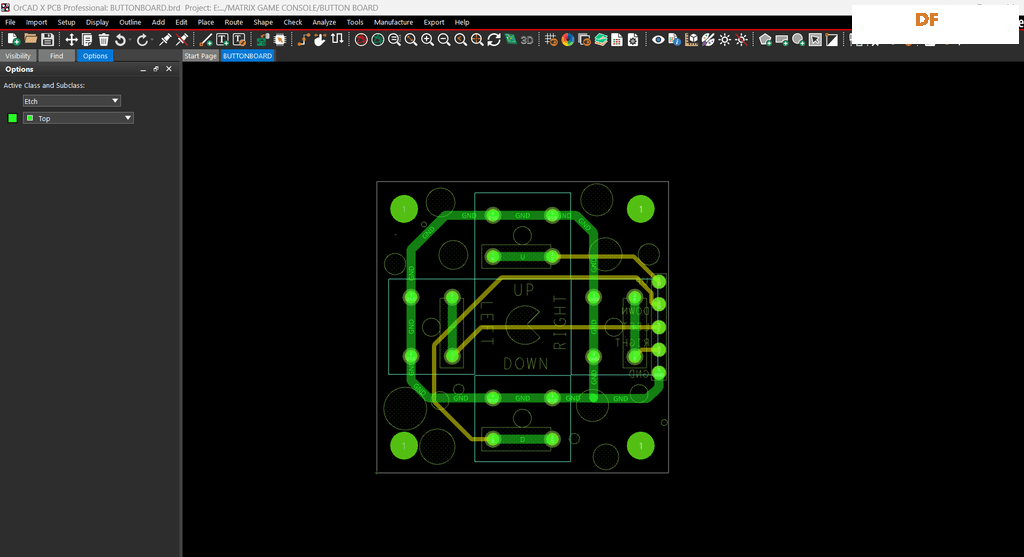The image size is (1024, 557).
Task: Click the eye visibility toolbar icon
Action: (658, 40)
